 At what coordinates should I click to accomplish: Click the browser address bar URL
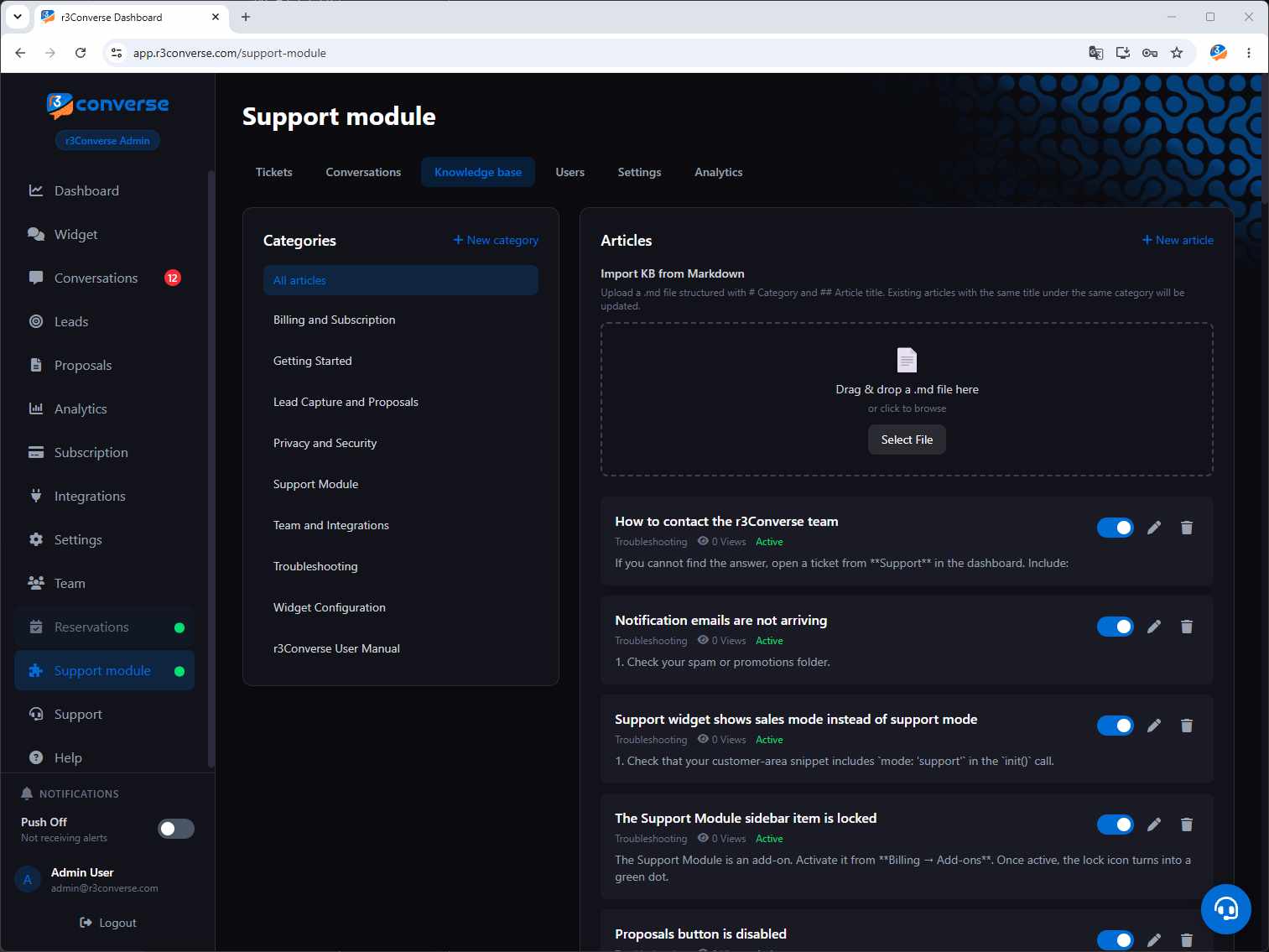(230, 53)
